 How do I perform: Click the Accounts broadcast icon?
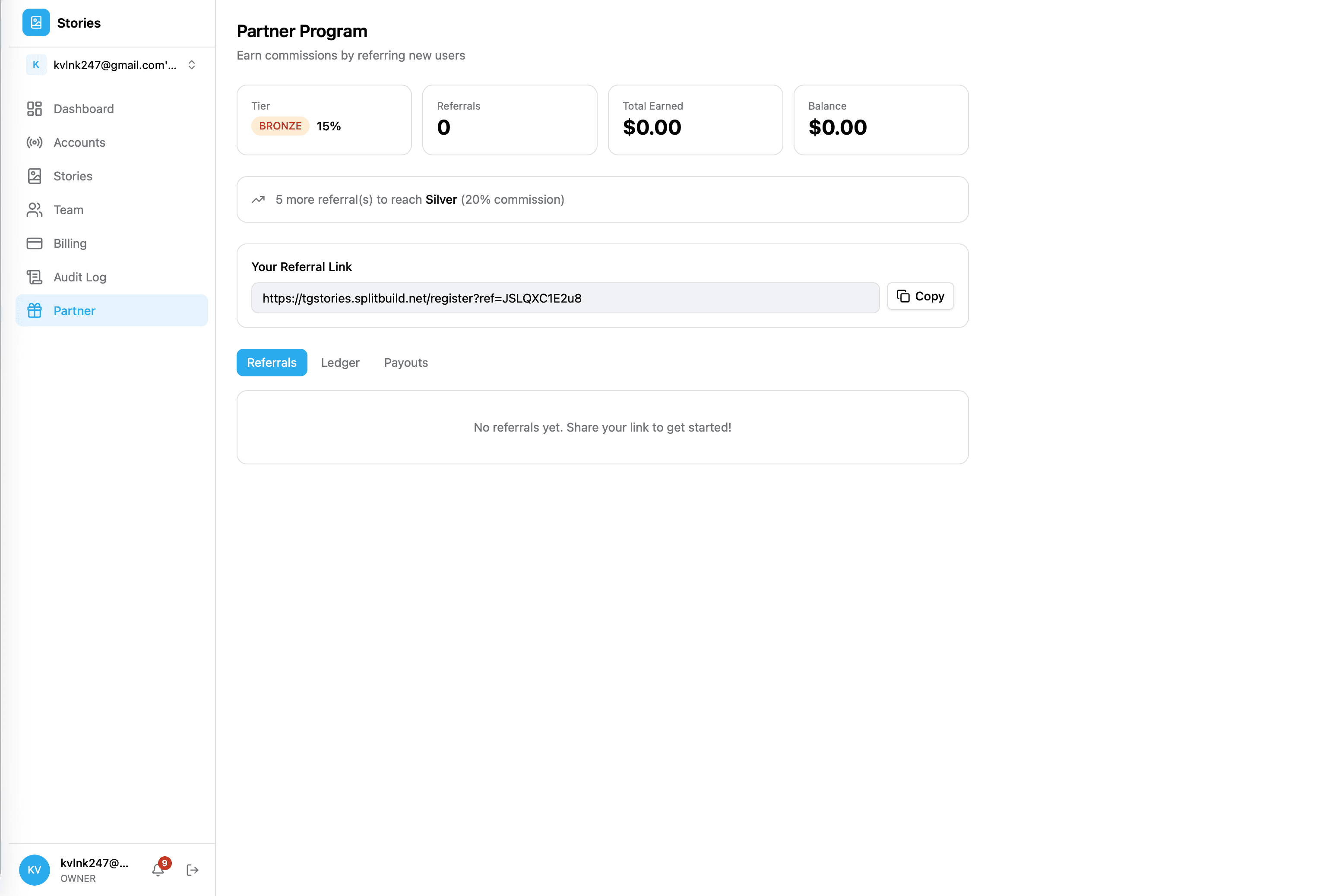click(x=34, y=142)
